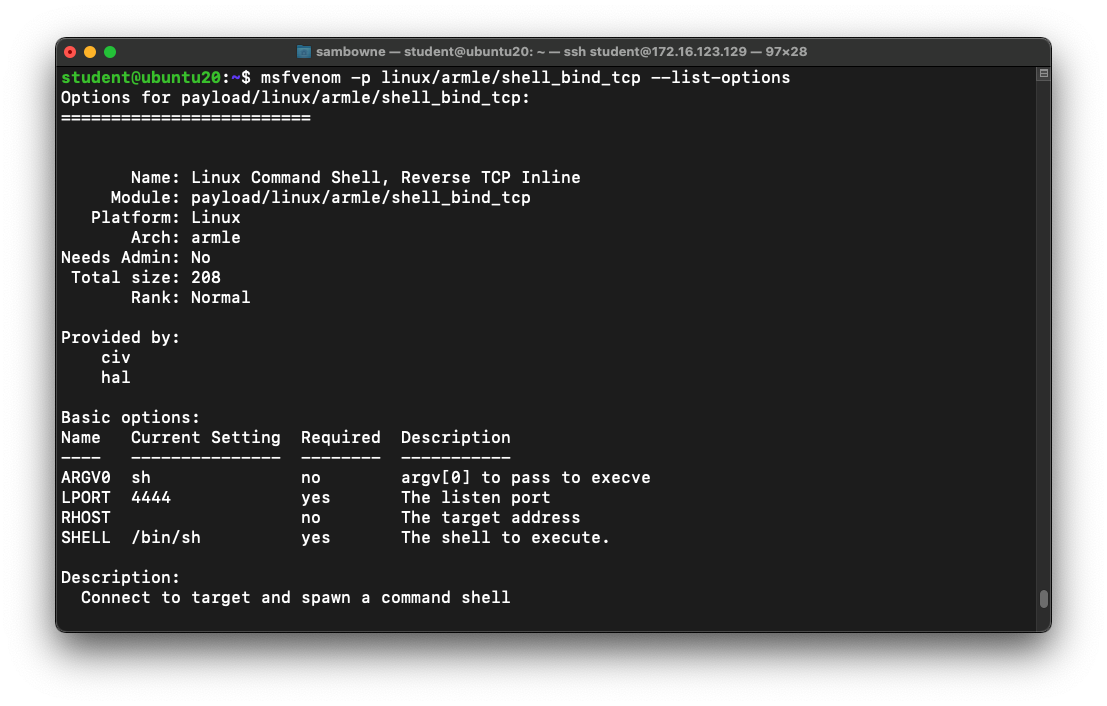Viewport: 1107px width, 706px height.
Task: Click the split pane icon
Action: [1043, 74]
